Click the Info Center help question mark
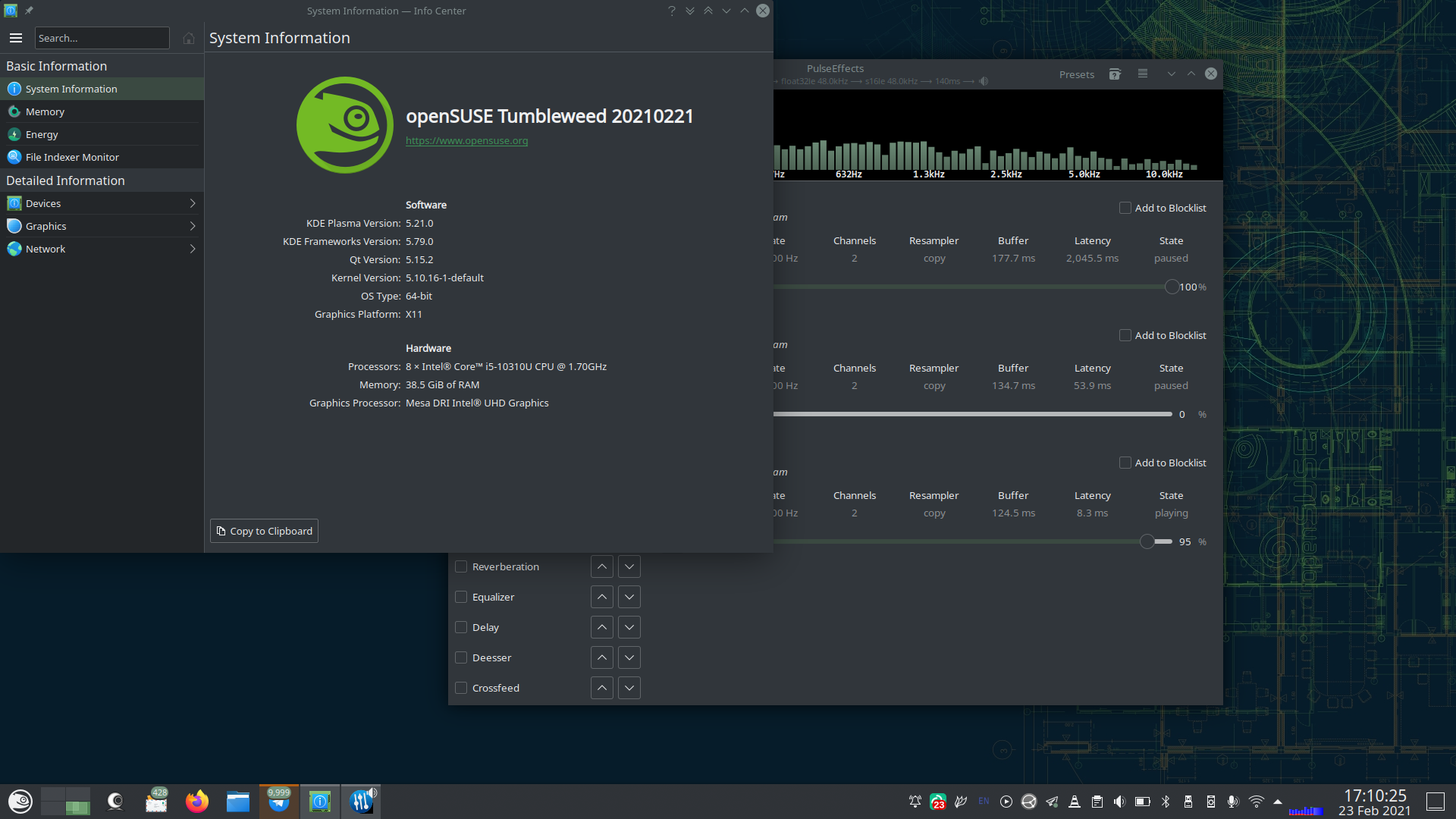Screen dimensions: 1456x819 point(671,11)
